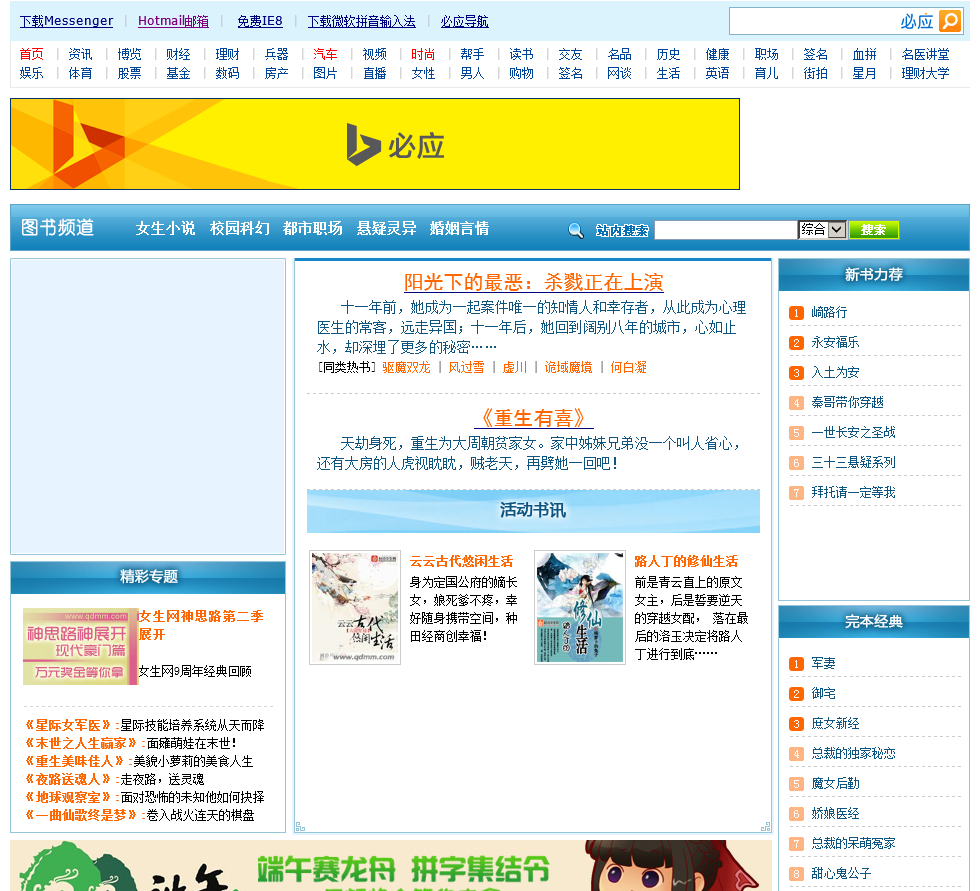The width and height of the screenshot is (980, 891).
Task: Click the site search magnifier icon
Action: [x=576, y=231]
